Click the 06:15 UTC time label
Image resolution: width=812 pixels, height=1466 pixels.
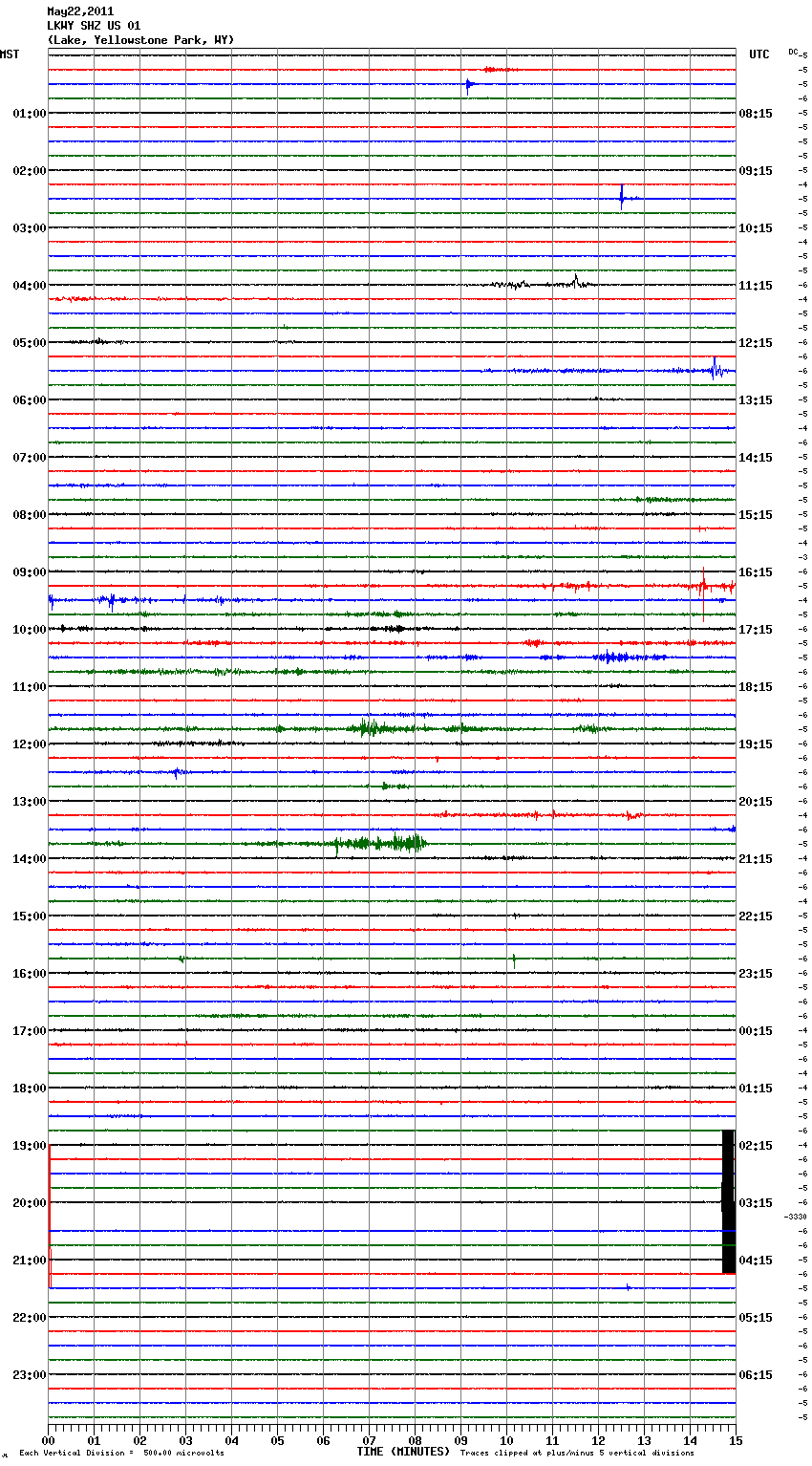coord(756,1374)
